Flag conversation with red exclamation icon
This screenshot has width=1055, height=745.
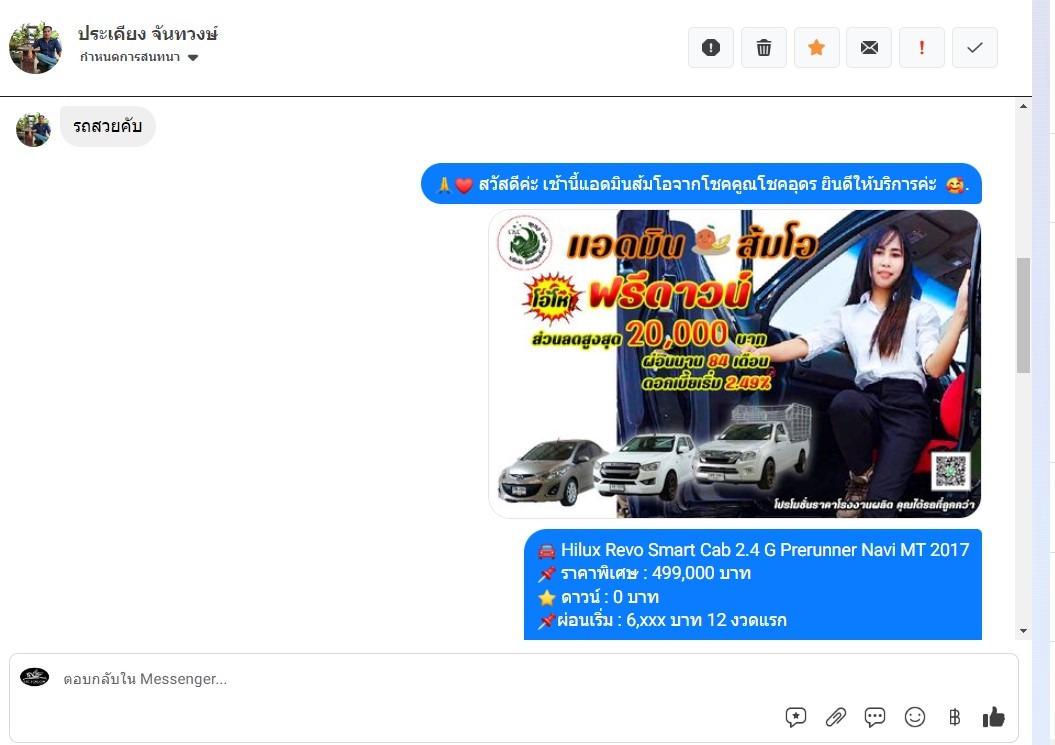pos(922,48)
